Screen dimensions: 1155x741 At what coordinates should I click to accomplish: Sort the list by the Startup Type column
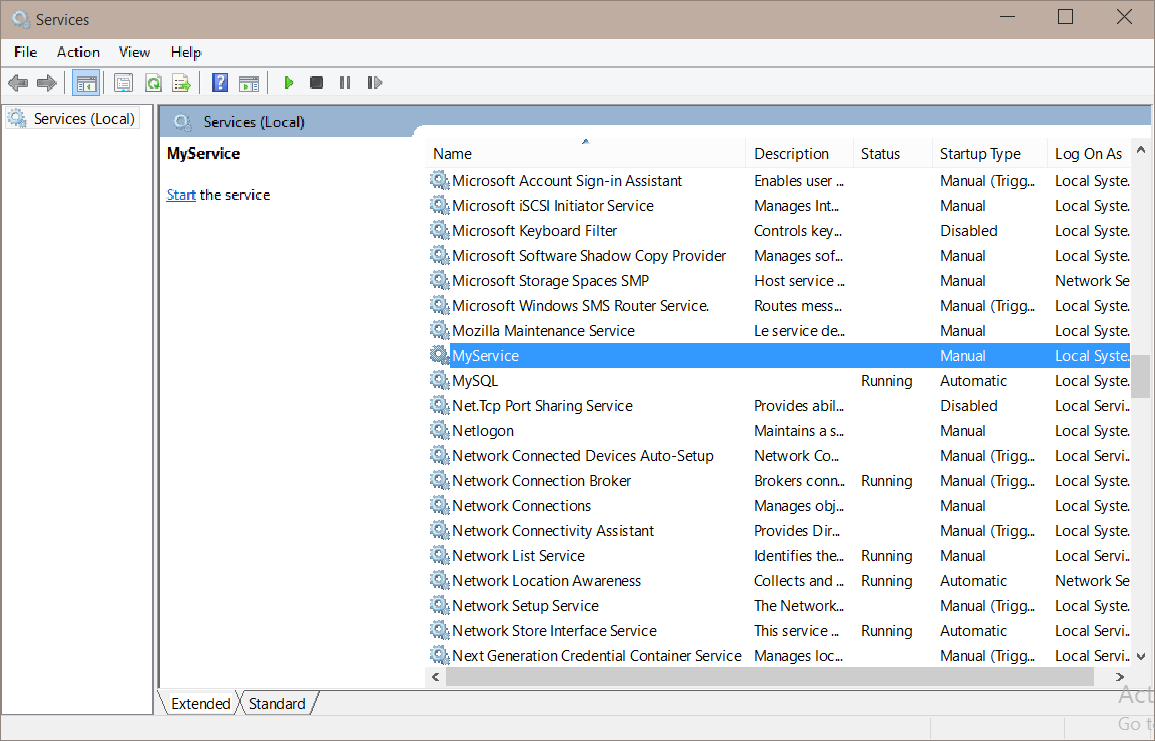980,154
